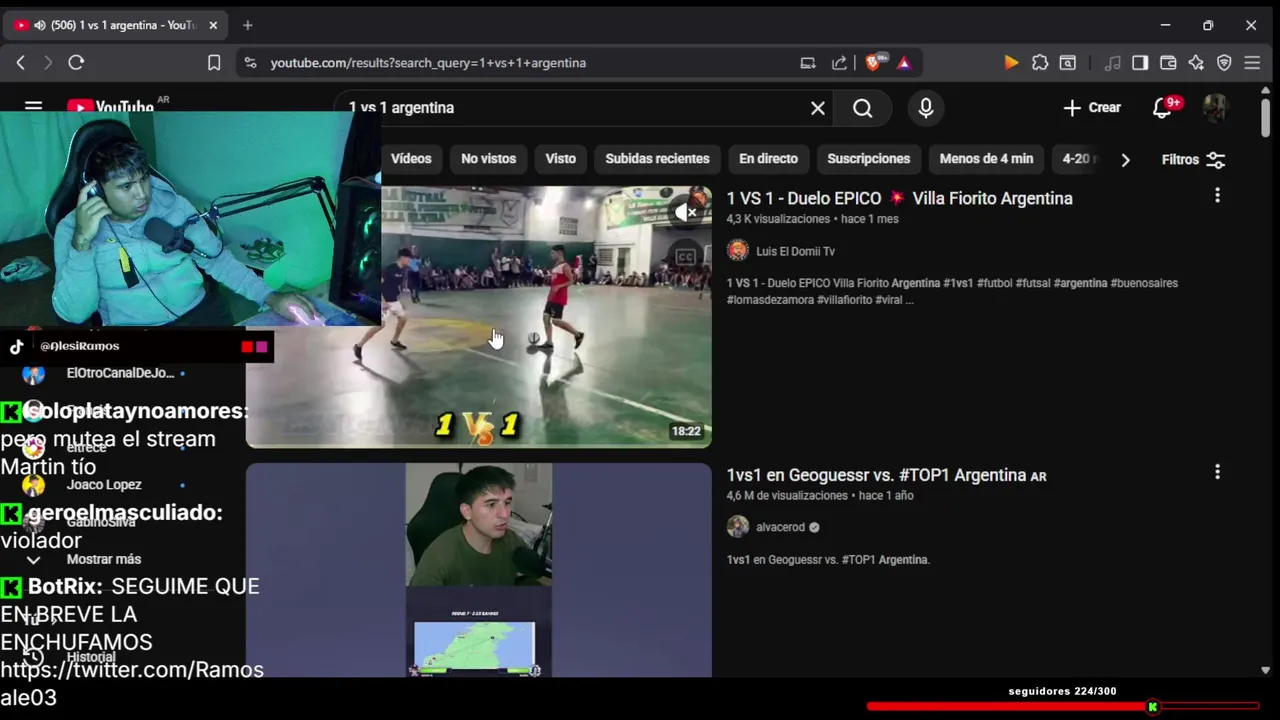The image size is (1280, 720).
Task: Click the install app icon in address bar
Action: coord(808,62)
